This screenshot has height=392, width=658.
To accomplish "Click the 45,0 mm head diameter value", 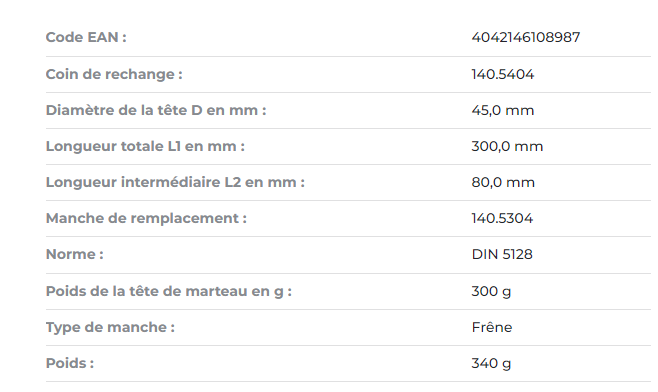I will pos(502,110).
